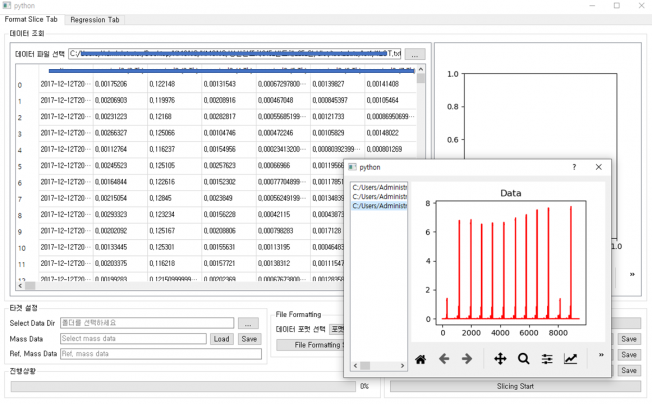Click the progress bar under 진행상황

178,385
